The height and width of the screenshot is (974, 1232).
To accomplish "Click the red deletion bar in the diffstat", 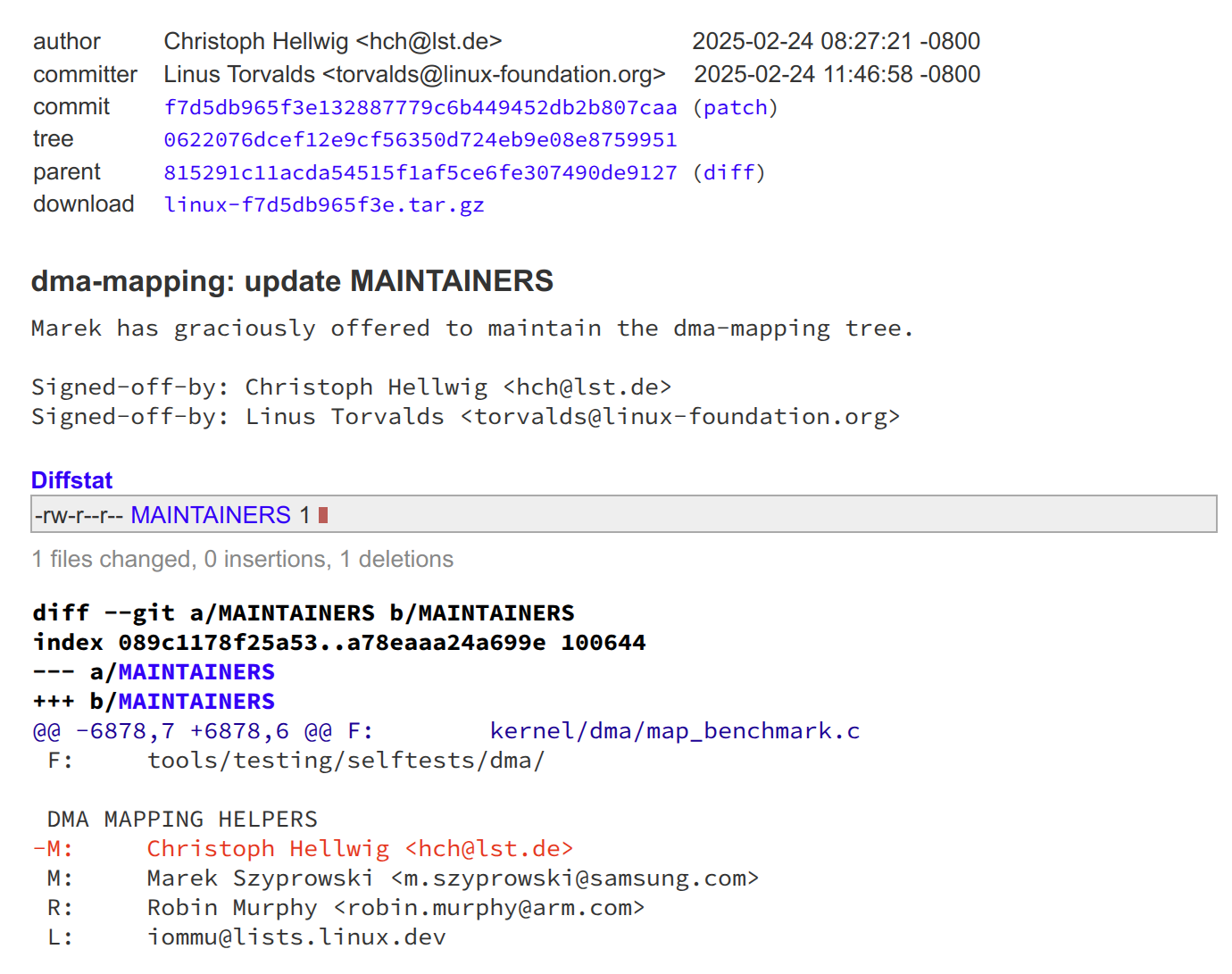I will (322, 514).
